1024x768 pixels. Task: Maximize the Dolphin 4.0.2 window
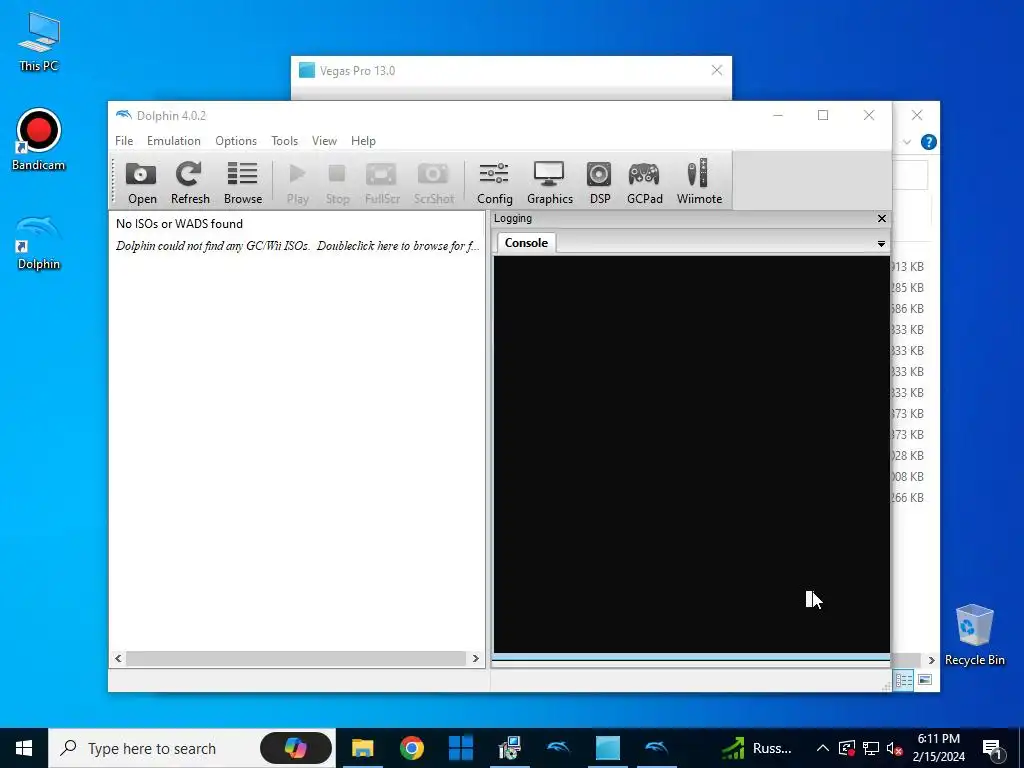tap(823, 115)
